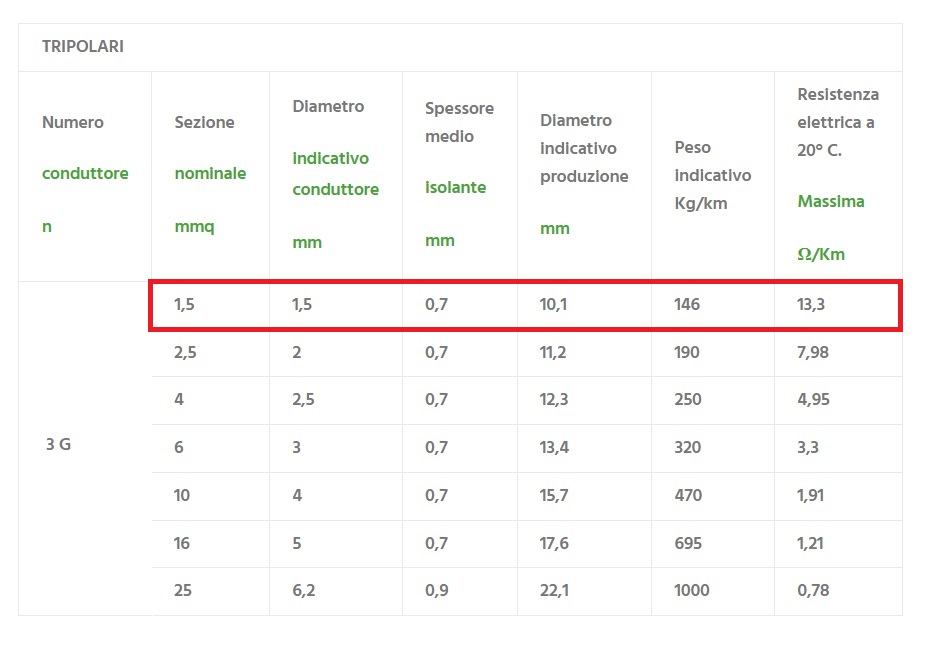933x650 pixels.
Task: Click the 10,1 production diameter cell
Action: 553,304
